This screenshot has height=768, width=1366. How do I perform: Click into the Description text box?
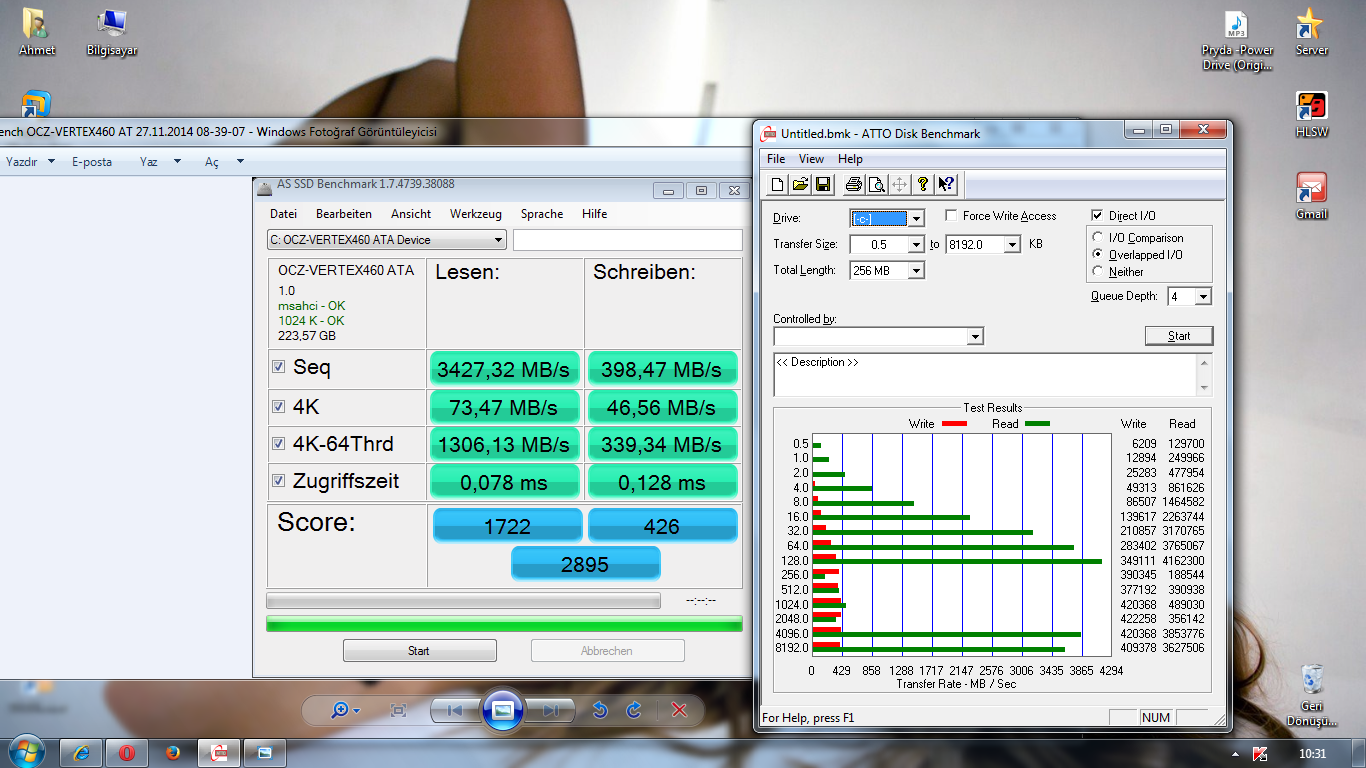(x=986, y=375)
